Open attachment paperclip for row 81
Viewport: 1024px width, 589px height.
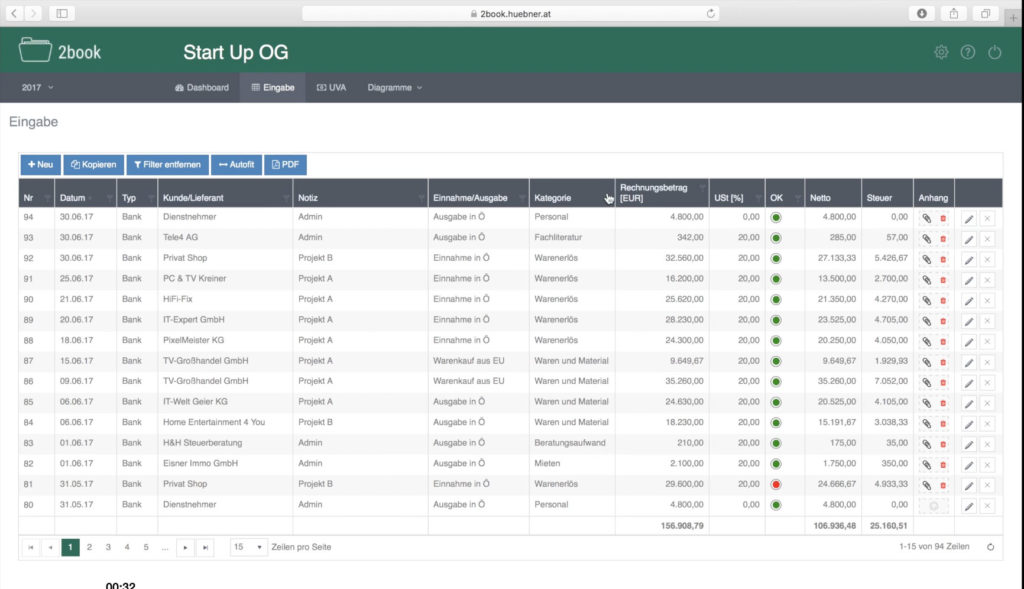tap(926, 485)
